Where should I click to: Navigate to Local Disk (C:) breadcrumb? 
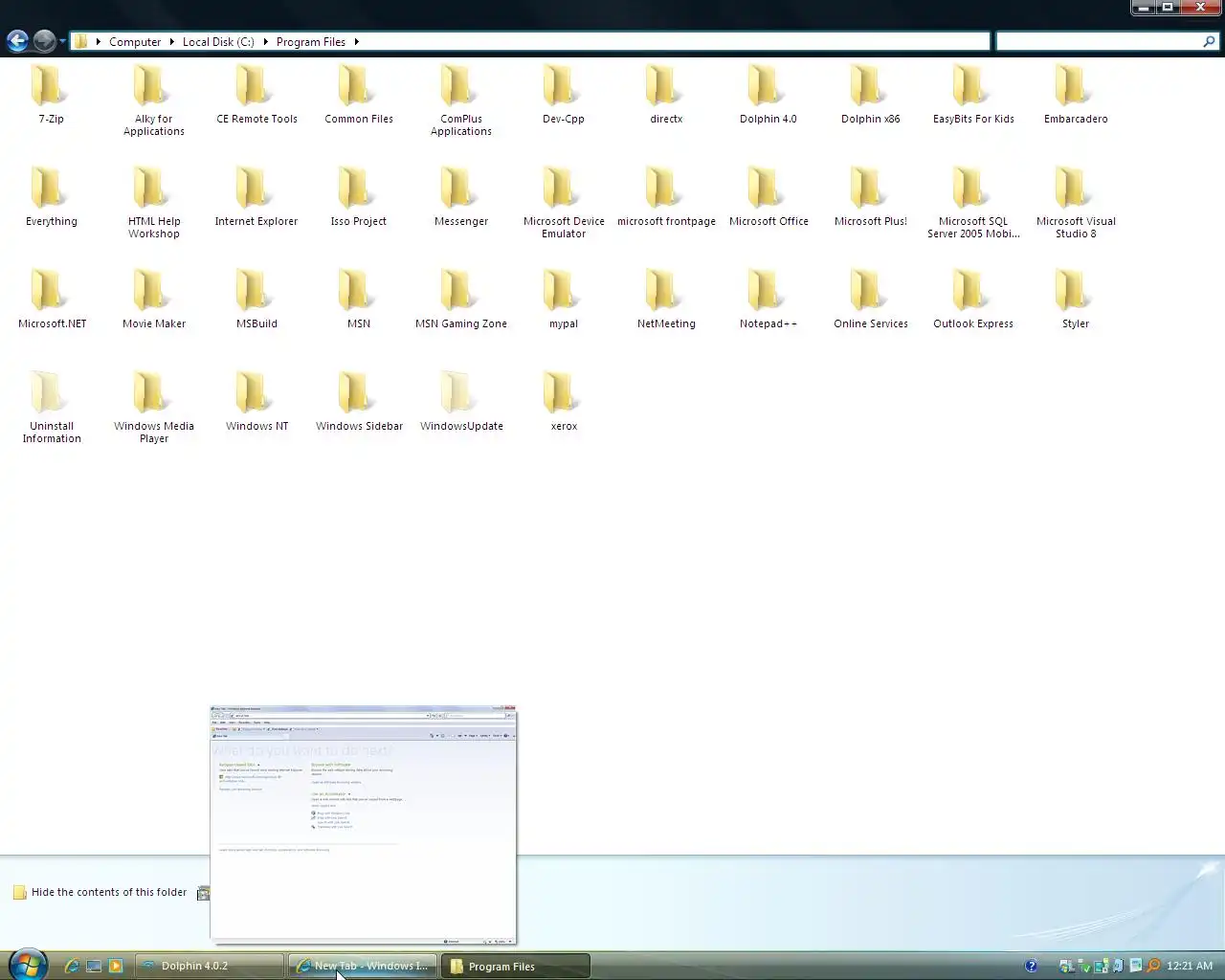tap(218, 42)
